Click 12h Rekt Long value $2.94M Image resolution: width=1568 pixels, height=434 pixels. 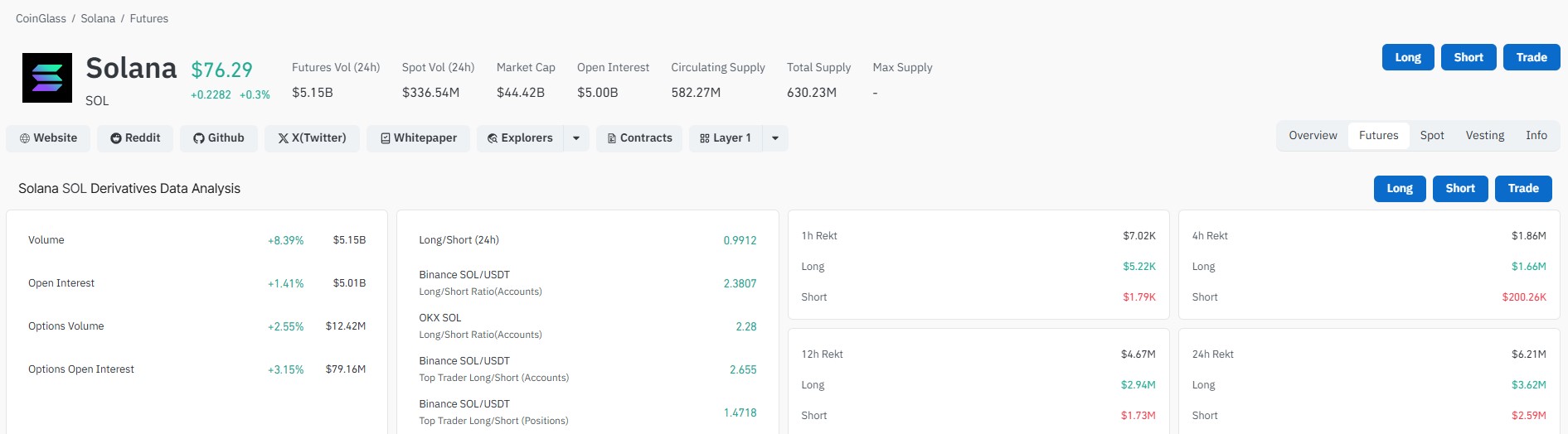1138,385
